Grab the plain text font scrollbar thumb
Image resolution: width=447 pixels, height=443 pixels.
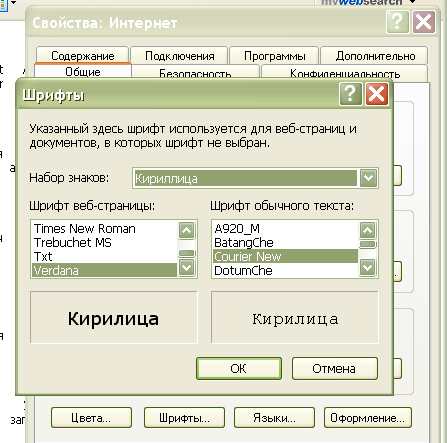point(368,244)
